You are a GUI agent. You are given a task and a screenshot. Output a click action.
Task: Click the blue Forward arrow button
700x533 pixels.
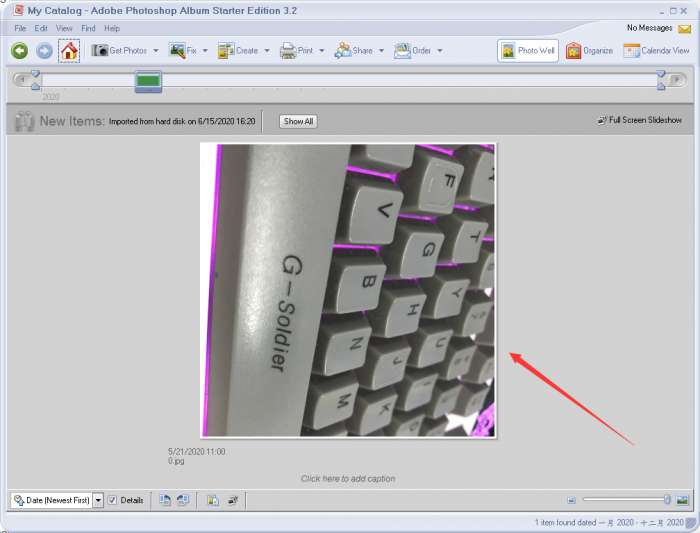pyautogui.click(x=44, y=50)
